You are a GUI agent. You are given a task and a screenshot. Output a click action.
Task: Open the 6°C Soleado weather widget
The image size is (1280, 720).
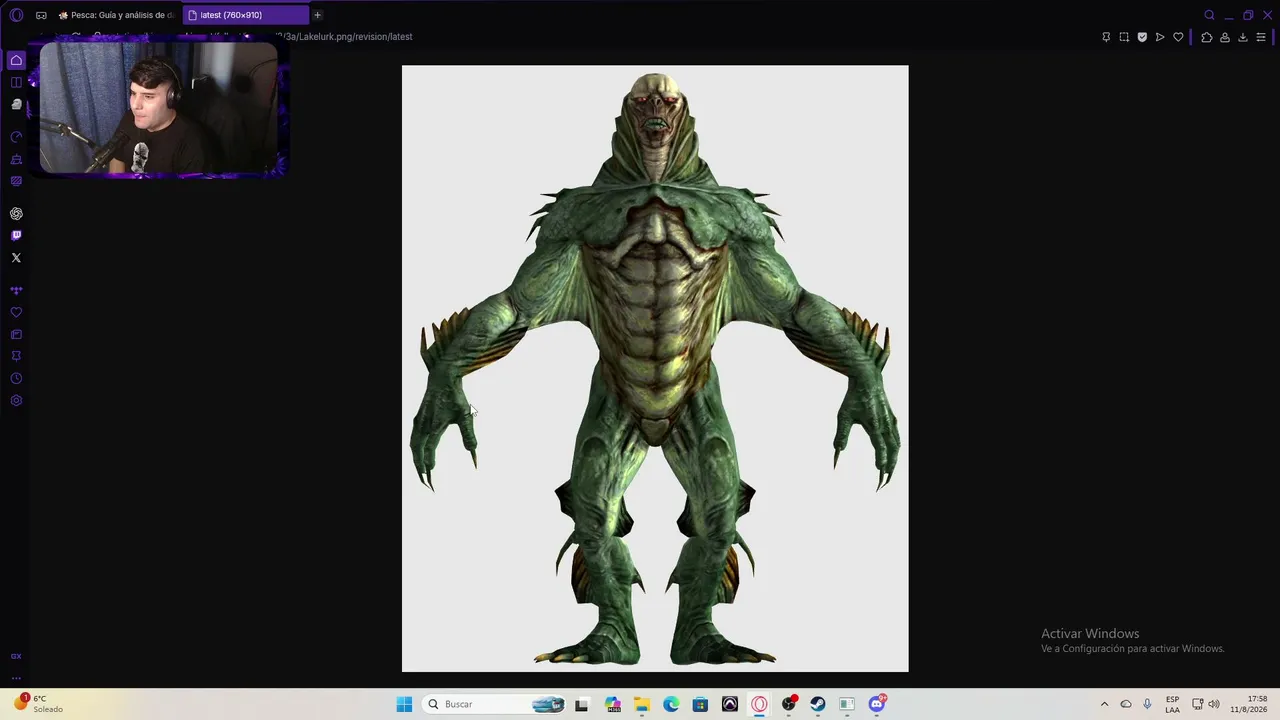(x=40, y=704)
